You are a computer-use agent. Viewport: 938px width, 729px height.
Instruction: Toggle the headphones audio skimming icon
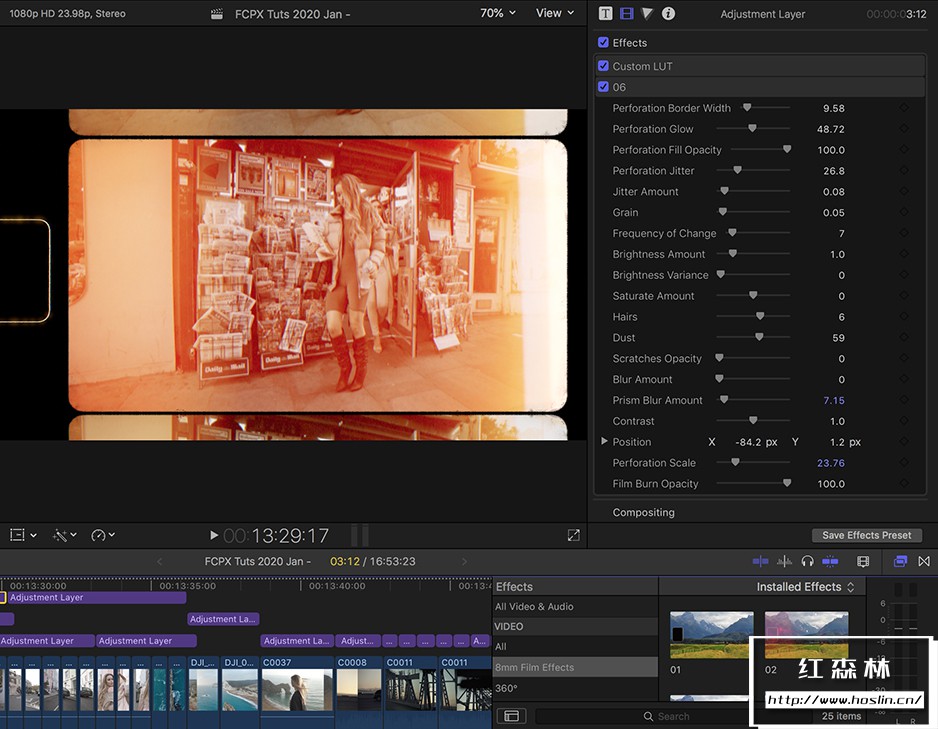[x=807, y=562]
